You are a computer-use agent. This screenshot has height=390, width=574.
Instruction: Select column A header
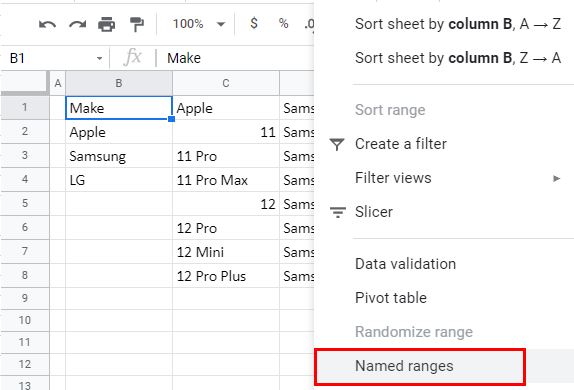click(x=57, y=83)
